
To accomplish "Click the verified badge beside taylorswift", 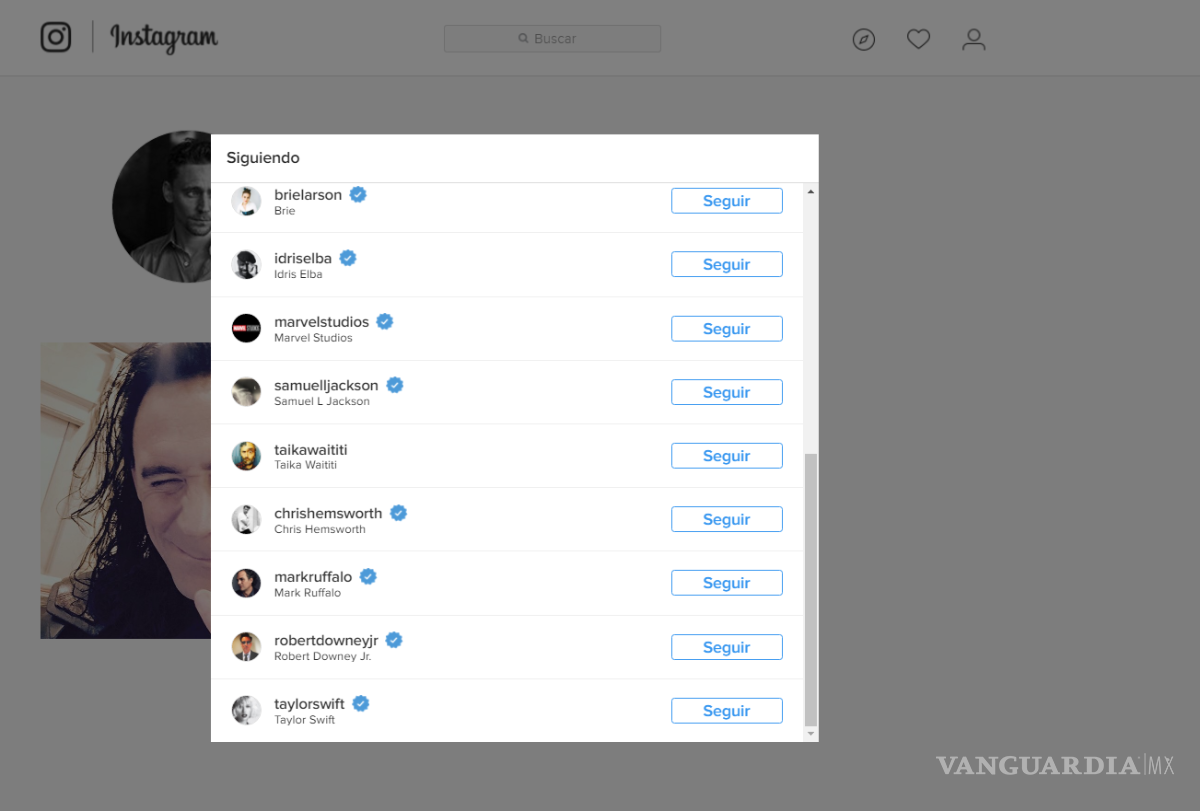I will click(x=360, y=703).
